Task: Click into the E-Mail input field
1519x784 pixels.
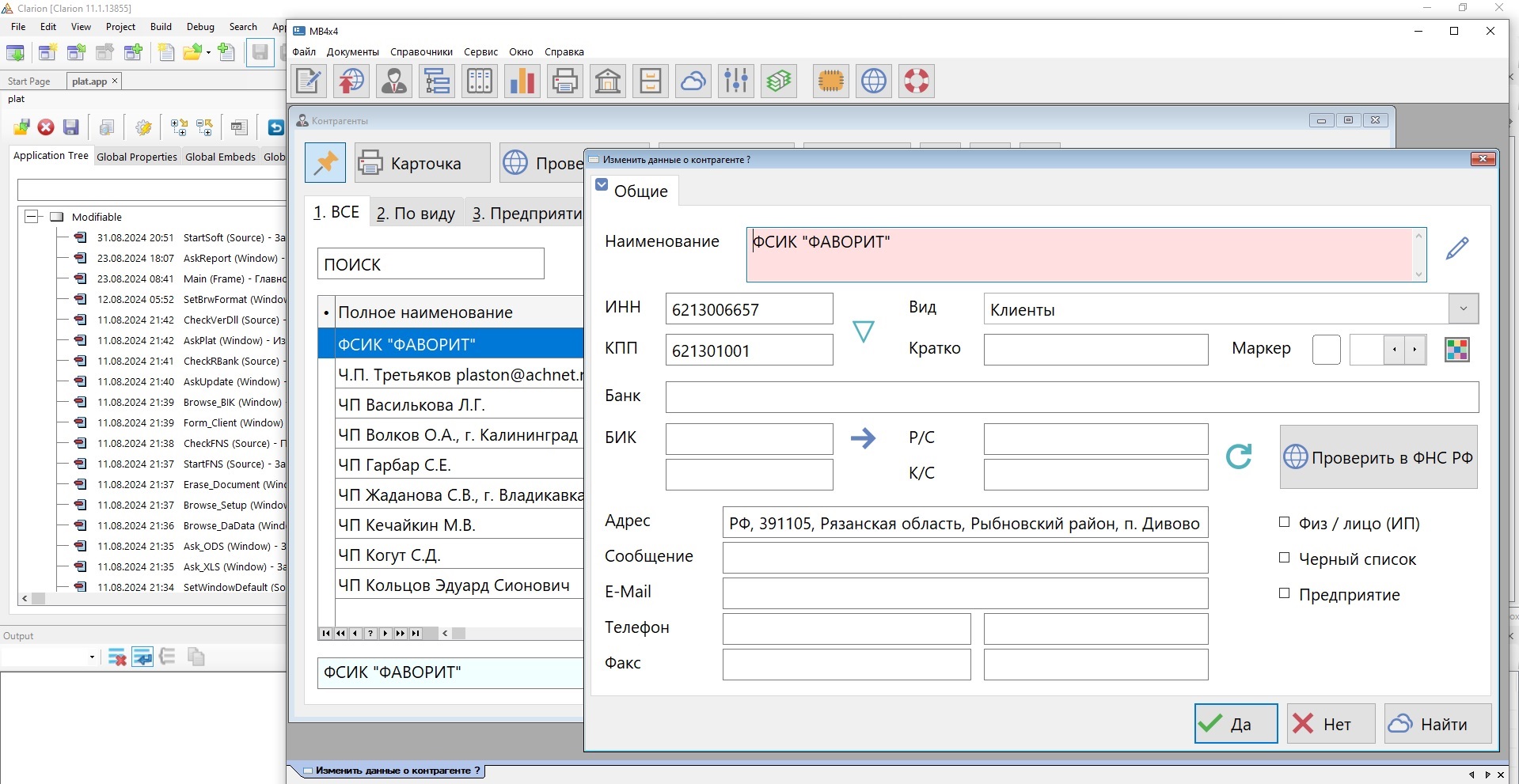Action: click(x=964, y=593)
